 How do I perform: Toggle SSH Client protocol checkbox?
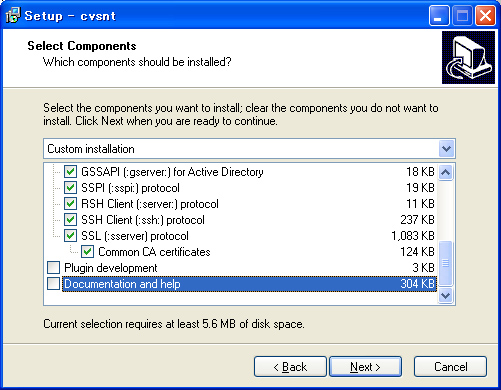coord(70,220)
